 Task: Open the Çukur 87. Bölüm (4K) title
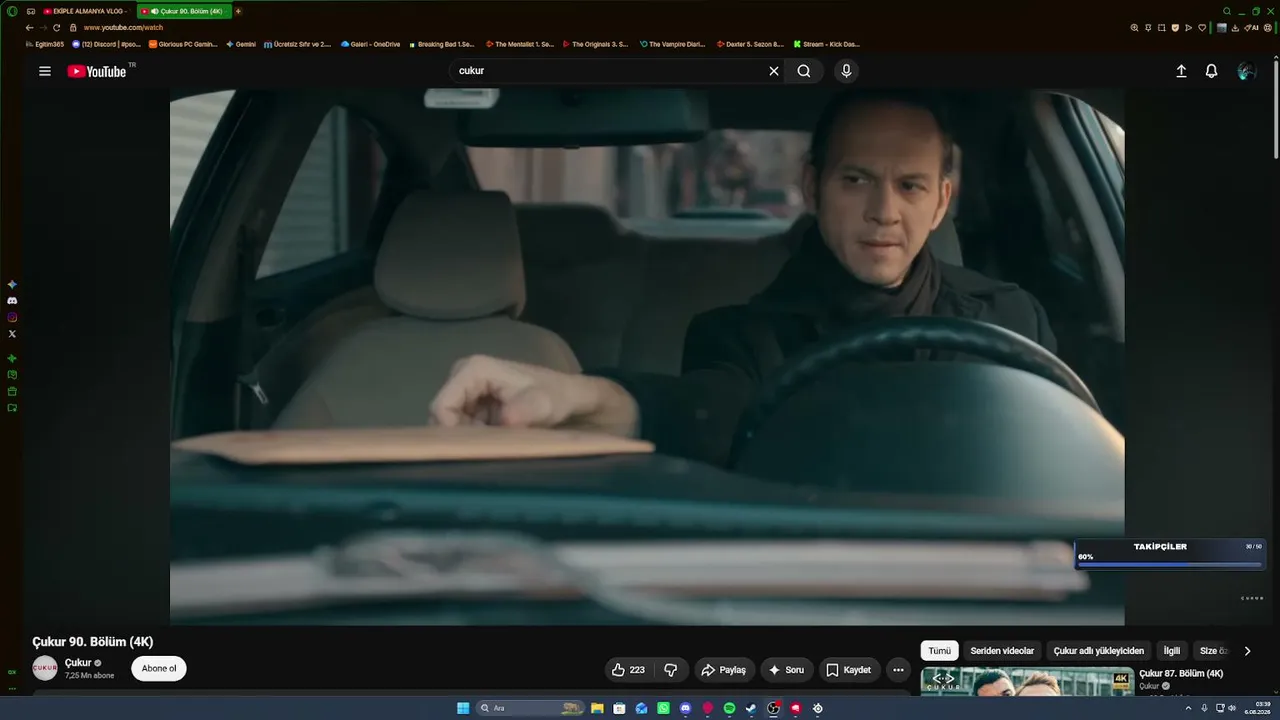click(x=1181, y=674)
